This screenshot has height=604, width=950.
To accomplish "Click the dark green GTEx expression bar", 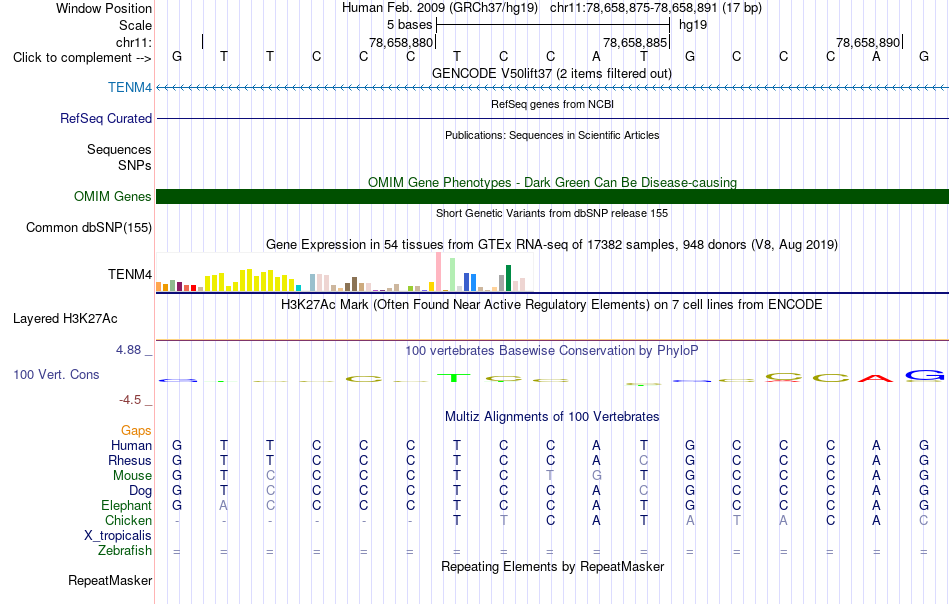I will point(508,278).
